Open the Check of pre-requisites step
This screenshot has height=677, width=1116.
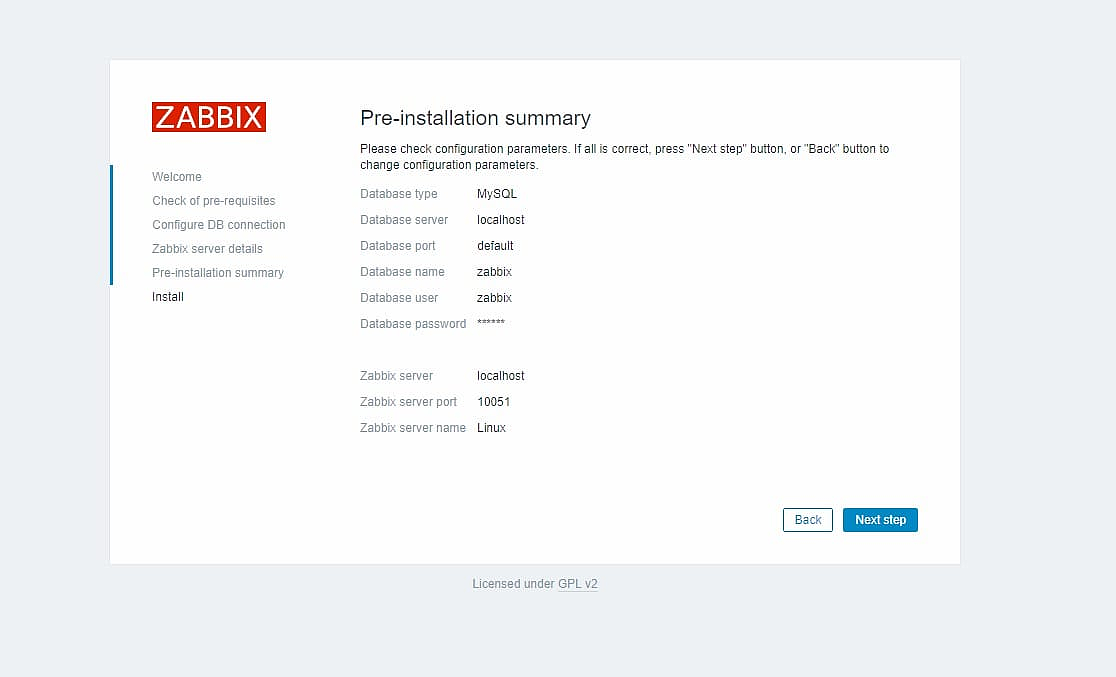[213, 201]
